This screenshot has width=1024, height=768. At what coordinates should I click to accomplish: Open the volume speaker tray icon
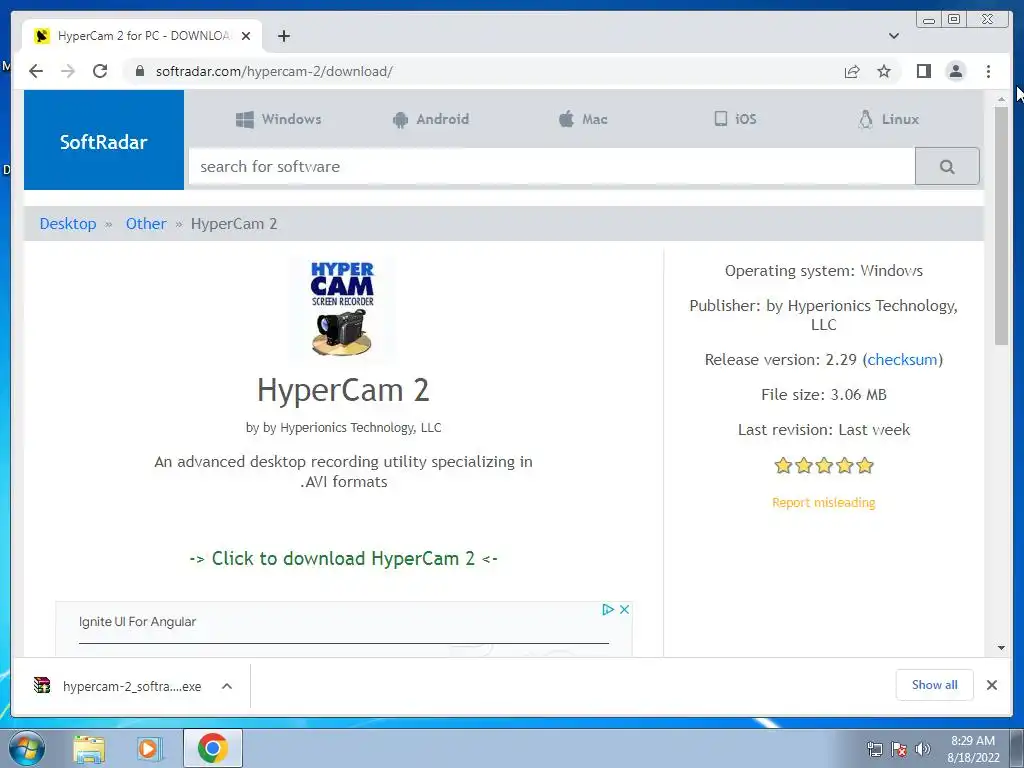coord(923,749)
